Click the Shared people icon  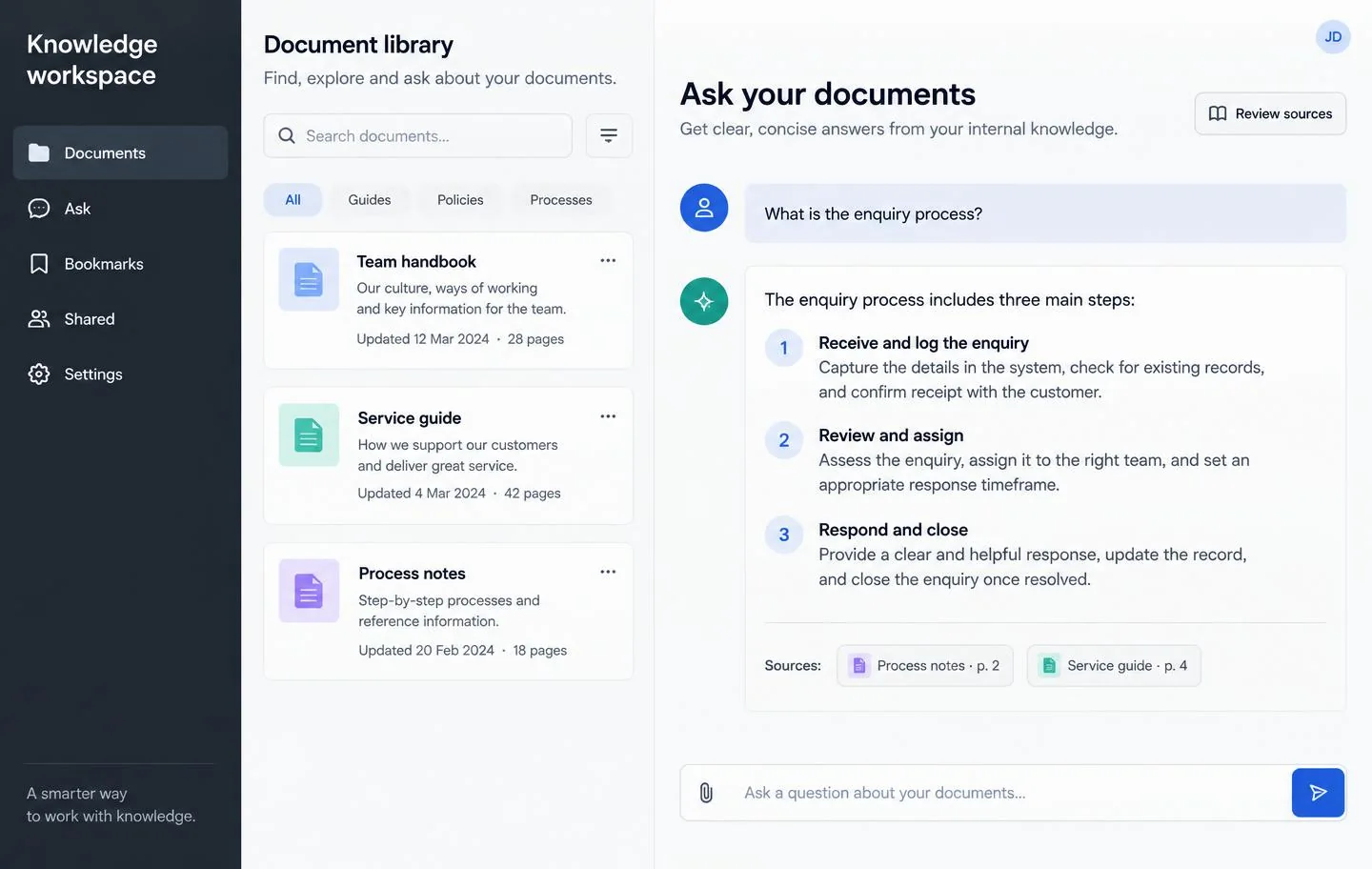tap(39, 319)
